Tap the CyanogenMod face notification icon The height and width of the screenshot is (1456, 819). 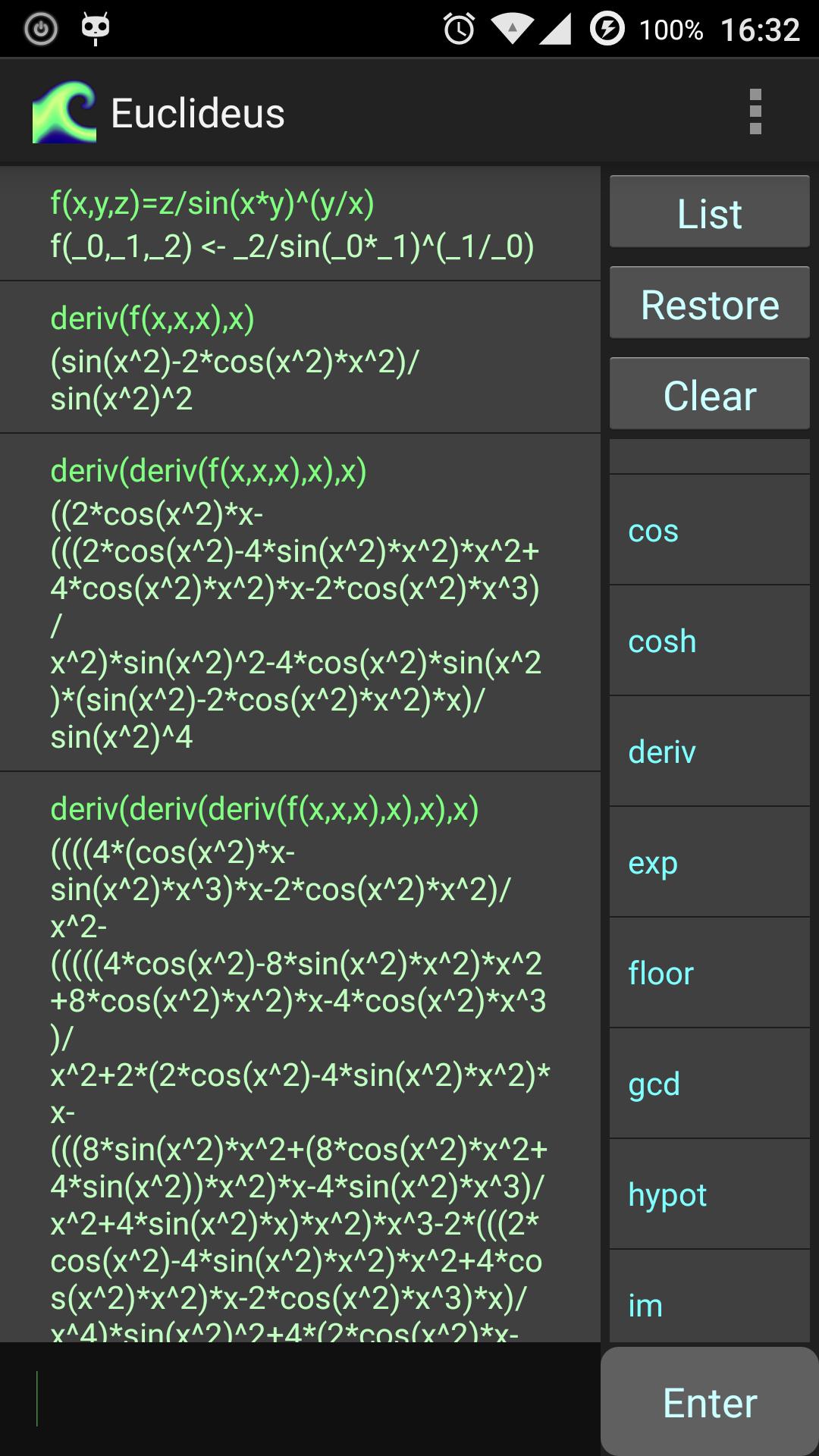[96, 29]
